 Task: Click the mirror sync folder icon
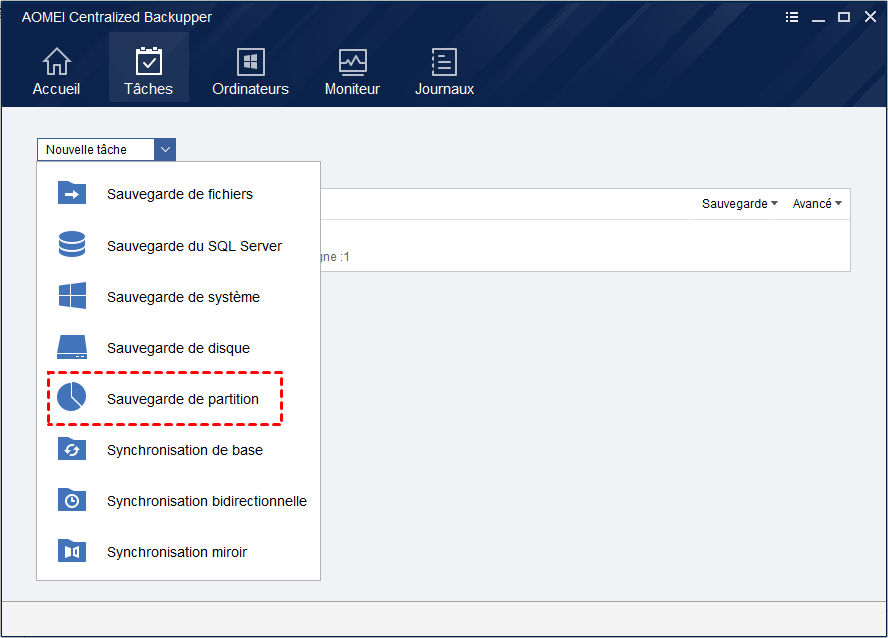72,551
